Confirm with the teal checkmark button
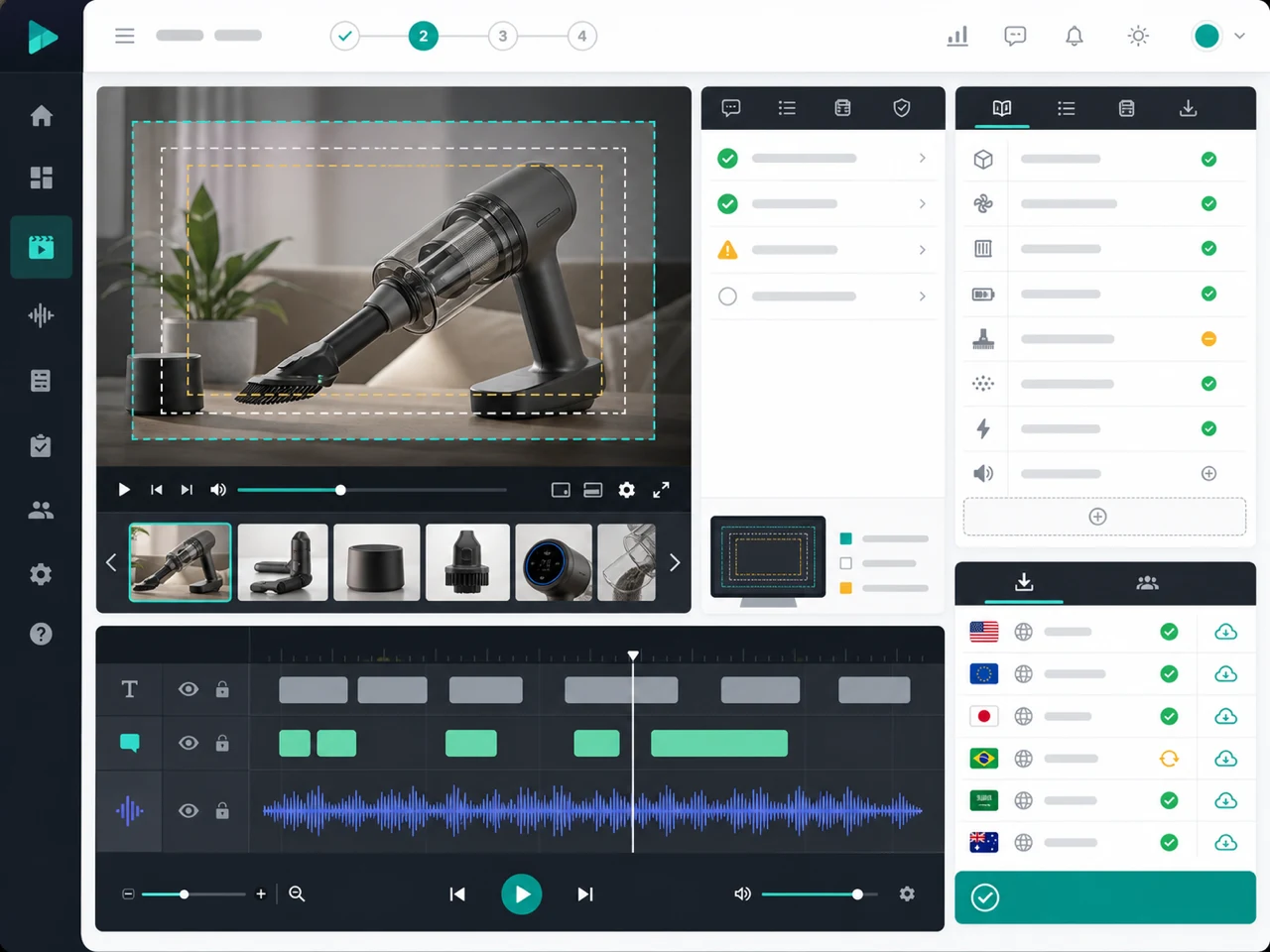This screenshot has width=1270, height=952. (x=1105, y=897)
